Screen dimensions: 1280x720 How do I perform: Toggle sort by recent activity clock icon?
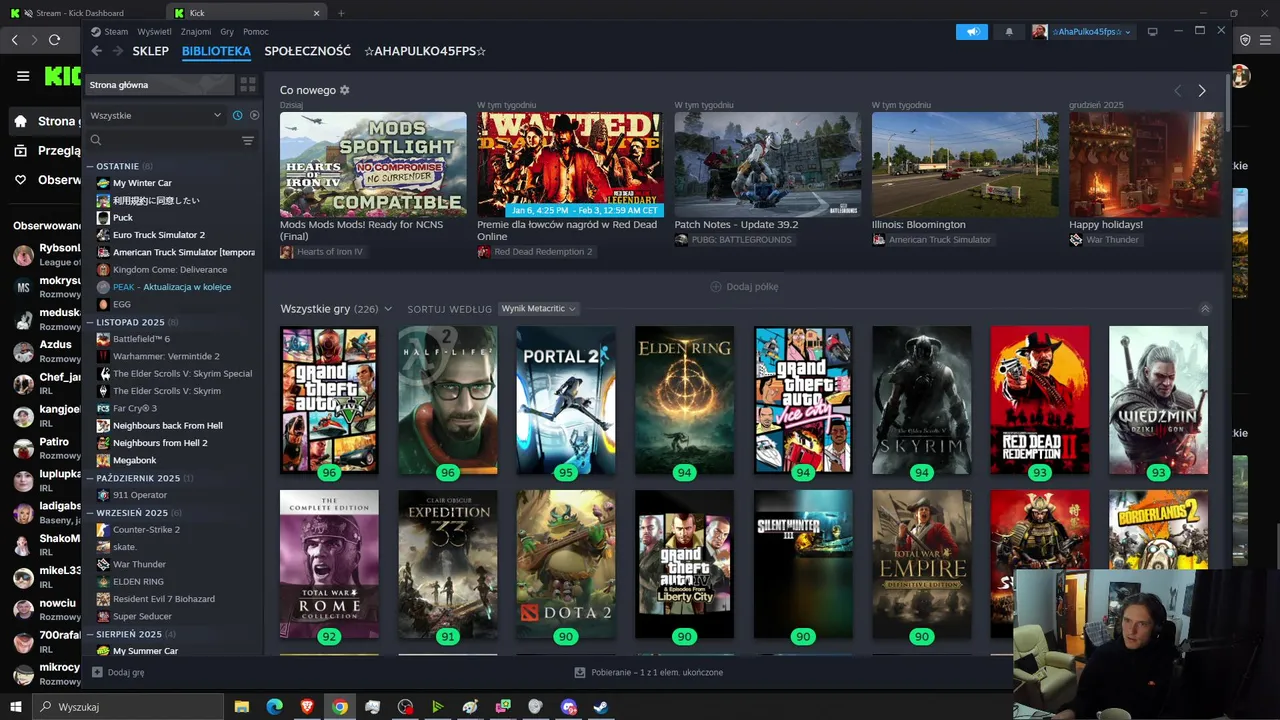[x=237, y=115]
